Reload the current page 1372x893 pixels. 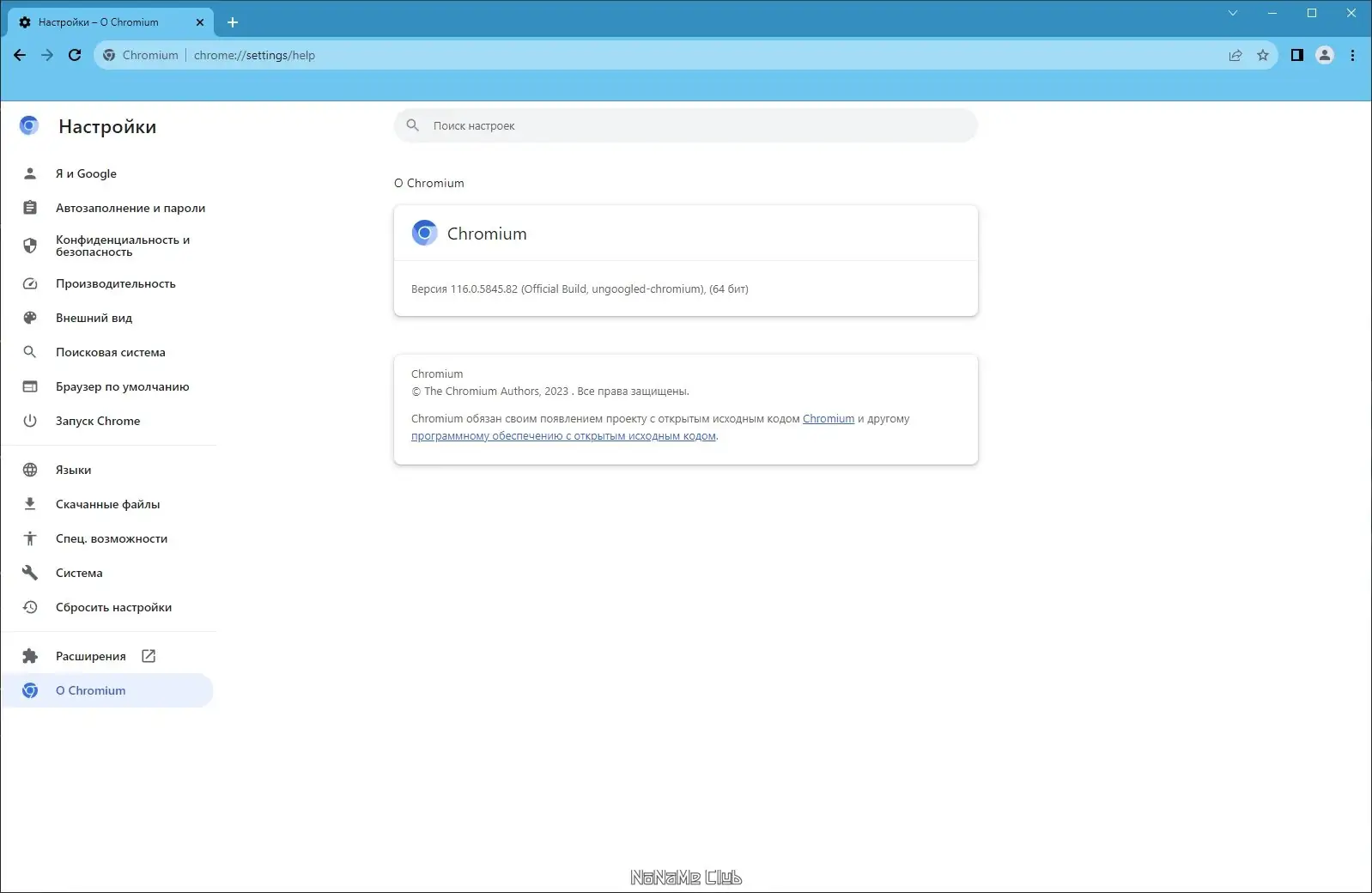coord(75,55)
